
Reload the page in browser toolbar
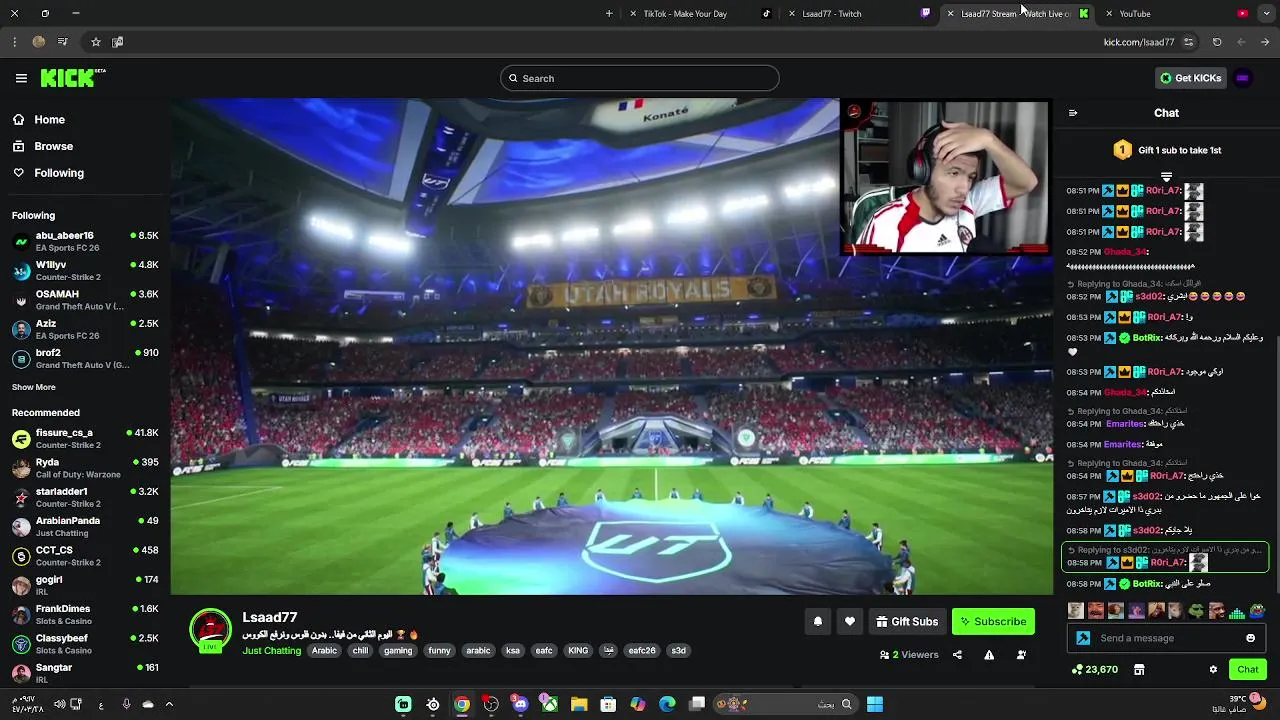coord(1217,42)
